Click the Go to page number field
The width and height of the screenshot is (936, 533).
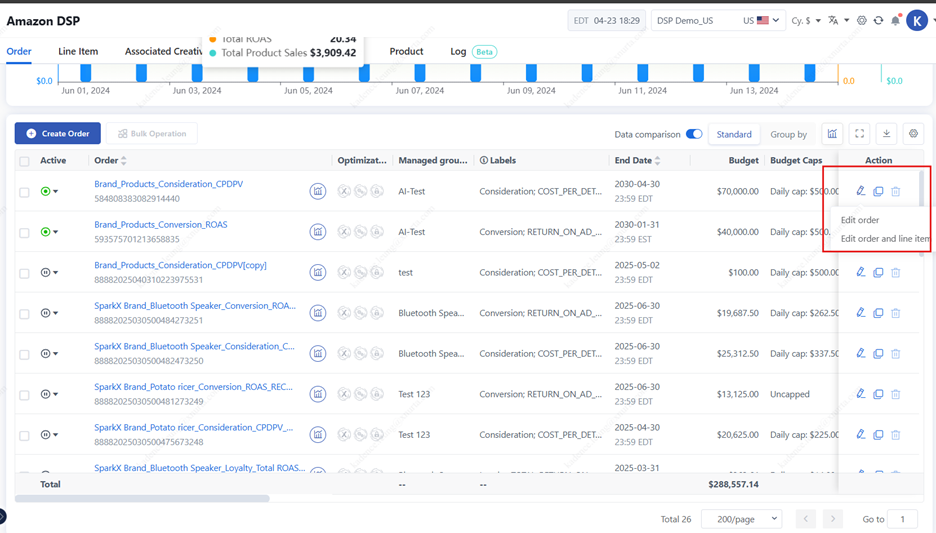[903, 518]
